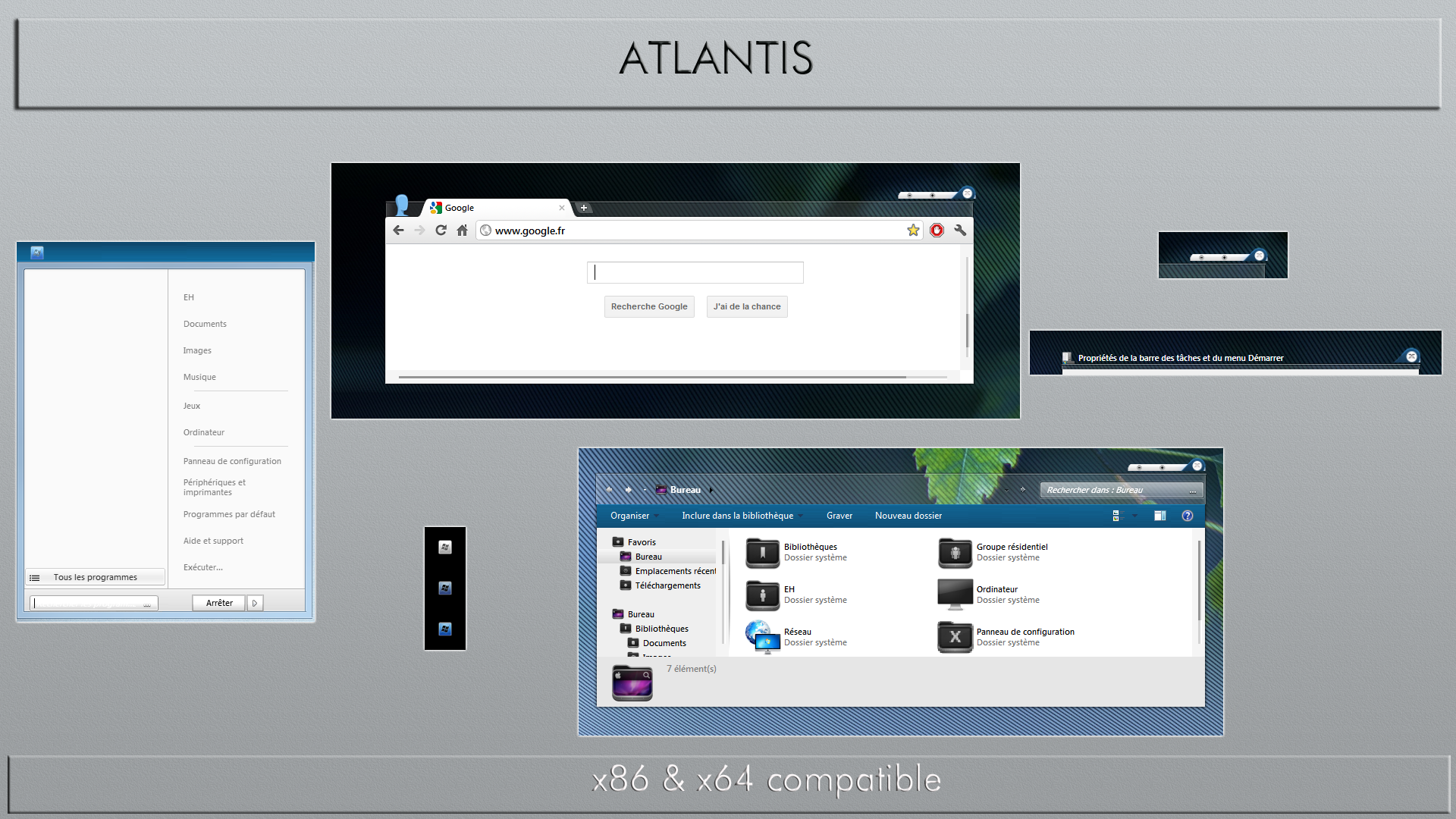Open the Réseau system folder icon
The image size is (1456, 819).
[x=761, y=637]
